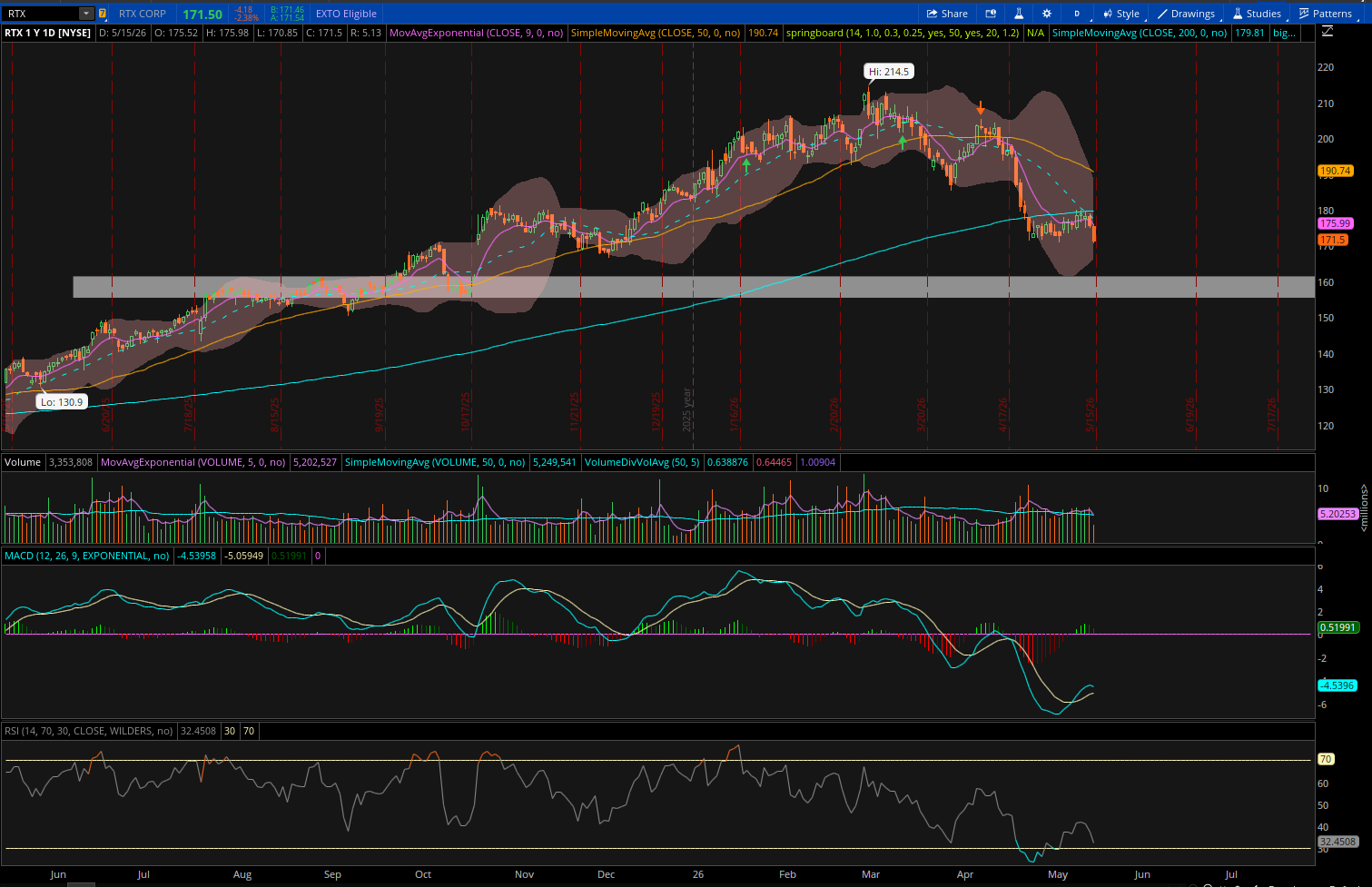Click MACD (12, 26, 9, EXPONENTIAL, no) label
The width and height of the screenshot is (1372, 887).
click(87, 556)
